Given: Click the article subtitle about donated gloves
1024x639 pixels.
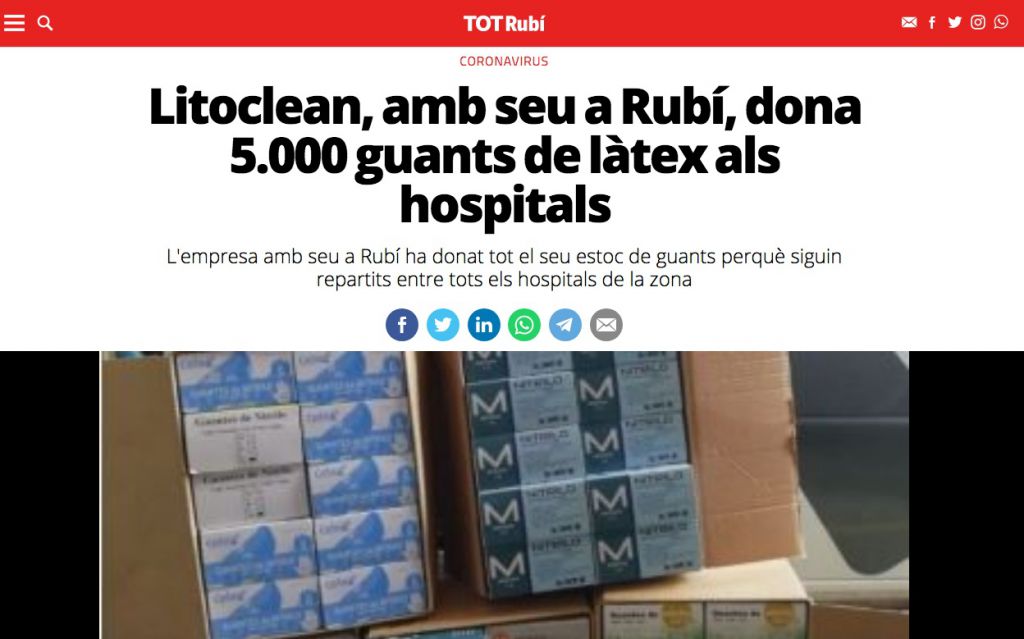Looking at the screenshot, I should coord(504,268).
